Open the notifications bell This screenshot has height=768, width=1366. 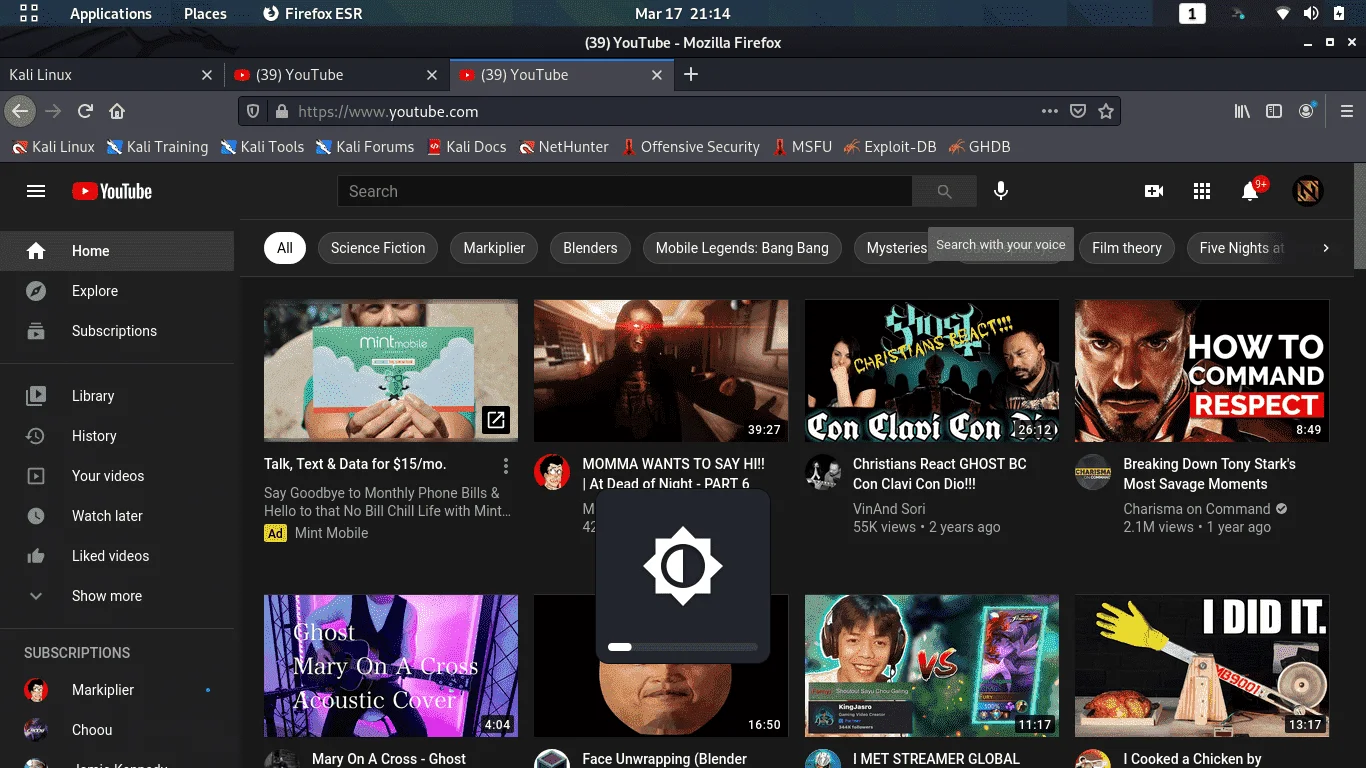[x=1250, y=191]
